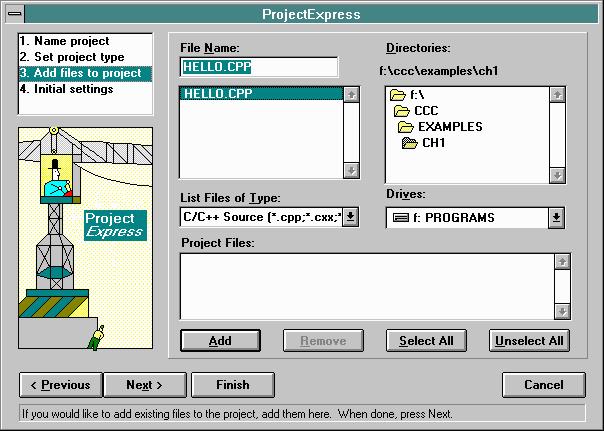Click directories list scroll down arrow
Screen dimensions: 604x431
[557, 176]
